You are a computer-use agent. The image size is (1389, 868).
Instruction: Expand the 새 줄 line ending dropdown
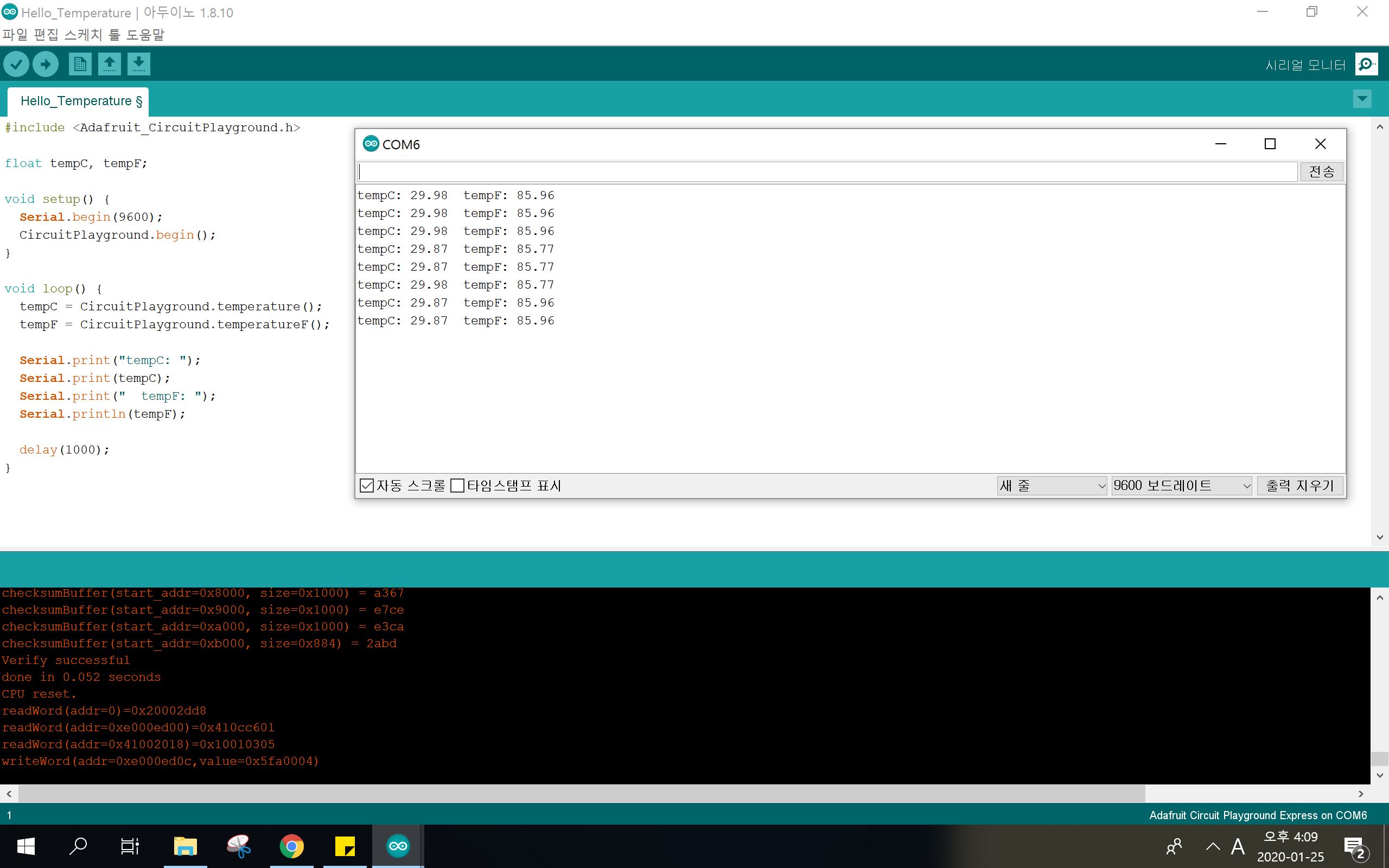pos(1052,486)
